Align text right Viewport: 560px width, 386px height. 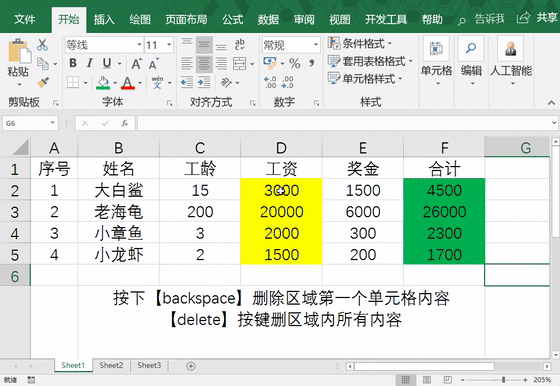(x=221, y=64)
